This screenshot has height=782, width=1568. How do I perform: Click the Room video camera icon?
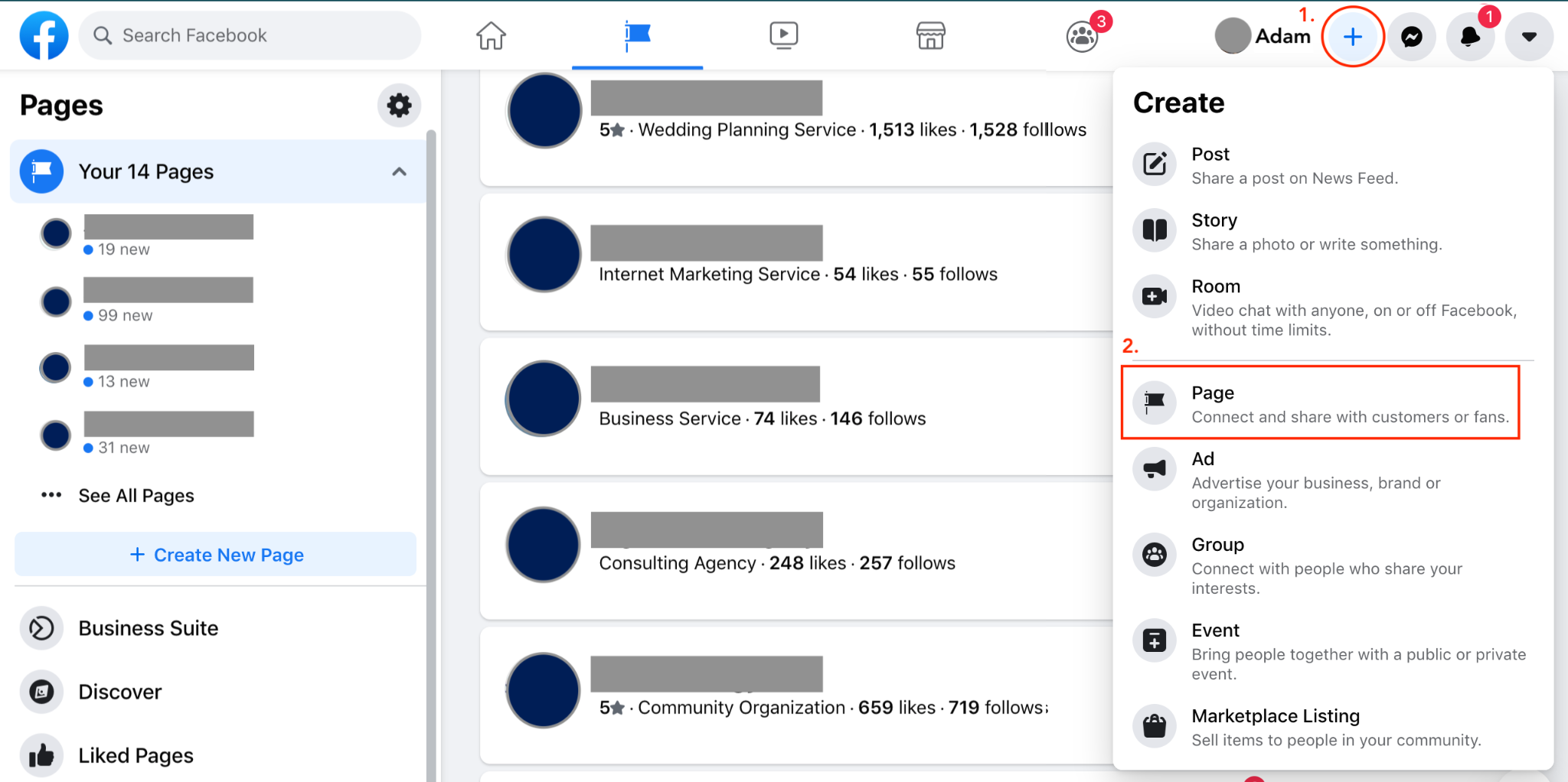(x=1155, y=296)
